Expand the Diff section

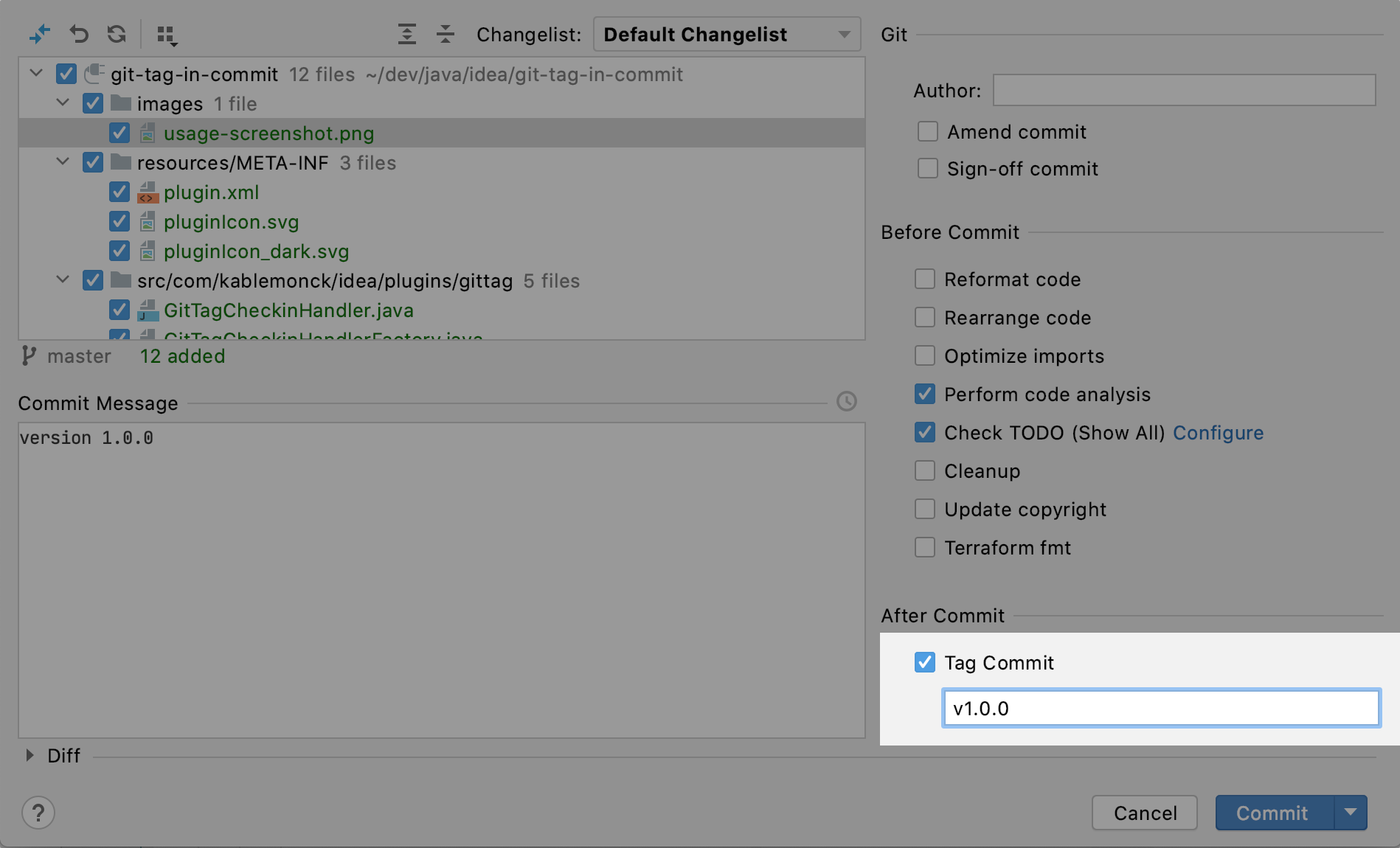tap(30, 755)
